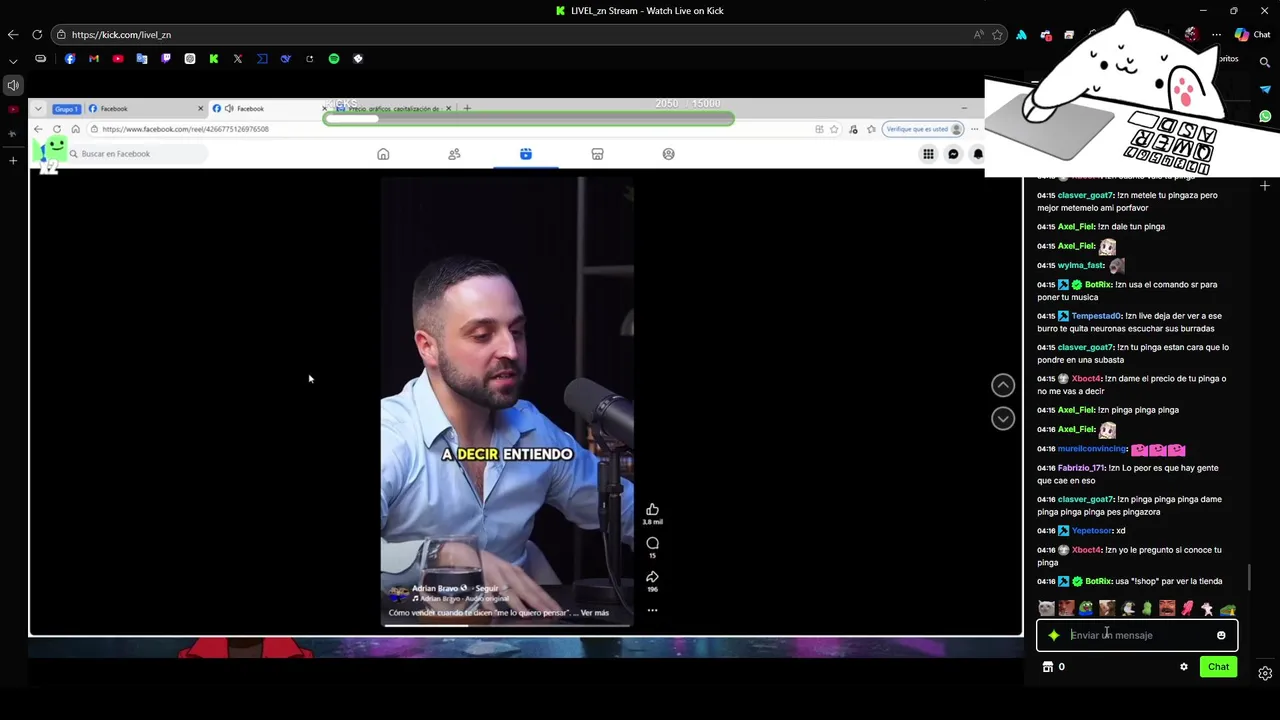Click Ver más in reel caption
Viewport: 1280px width, 720px height.
tap(594, 613)
